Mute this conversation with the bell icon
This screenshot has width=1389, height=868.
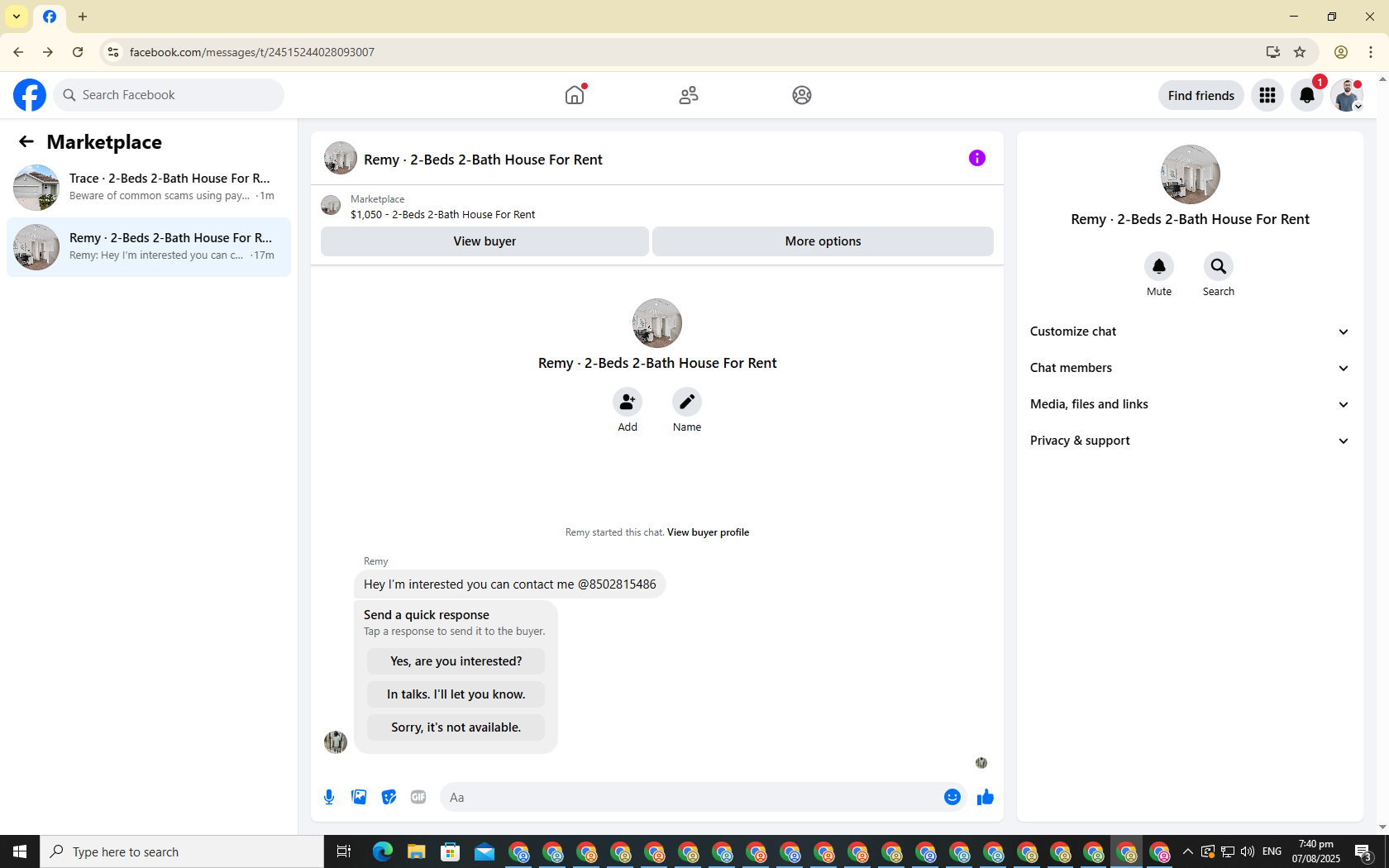1159,266
